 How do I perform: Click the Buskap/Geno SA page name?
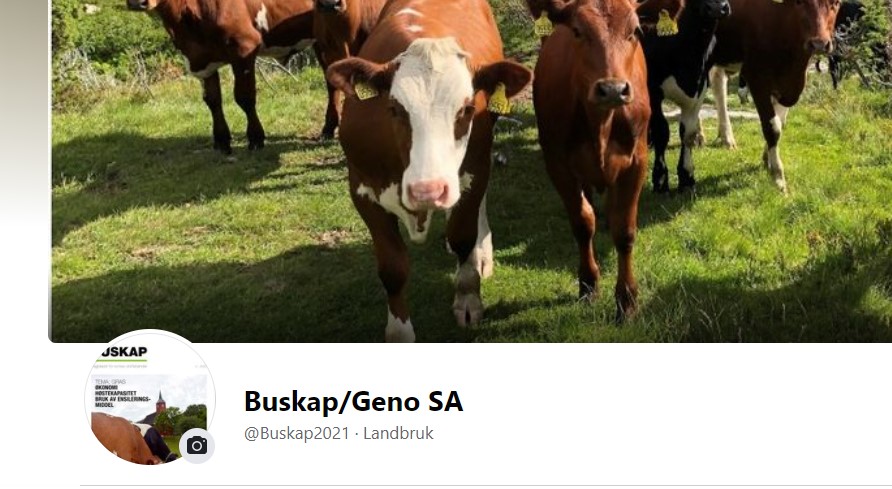point(353,401)
